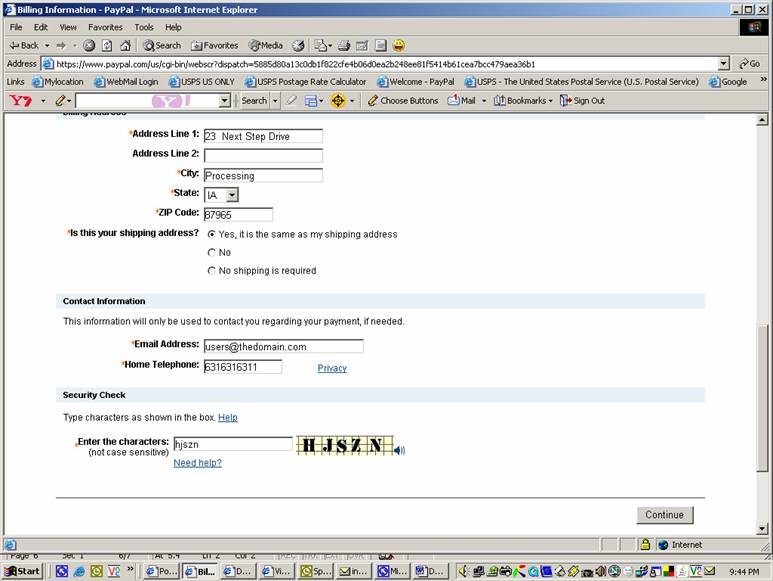773x581 pixels.
Task: Click the Help link in Security Check
Action: 228,417
